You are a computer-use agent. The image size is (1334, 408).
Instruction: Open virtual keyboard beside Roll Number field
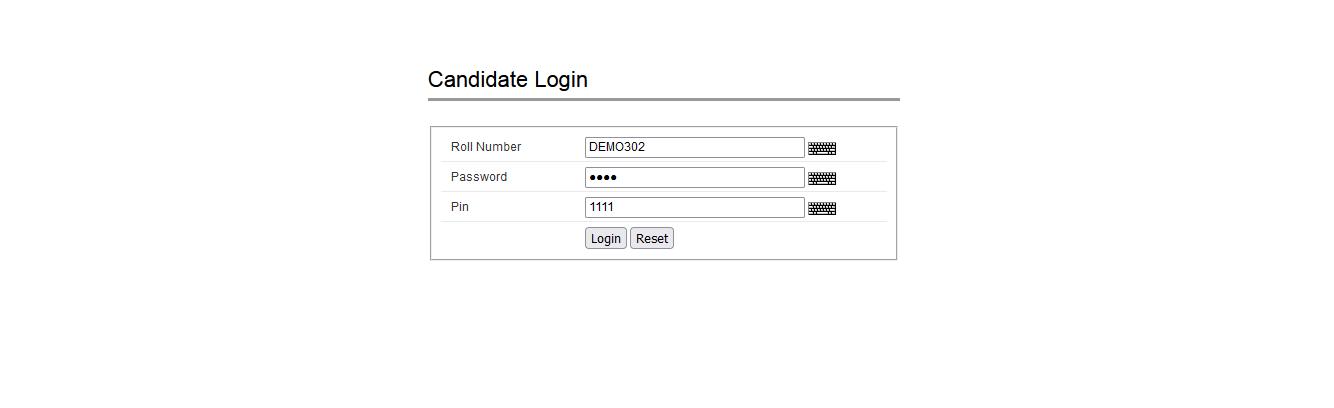[x=822, y=148]
